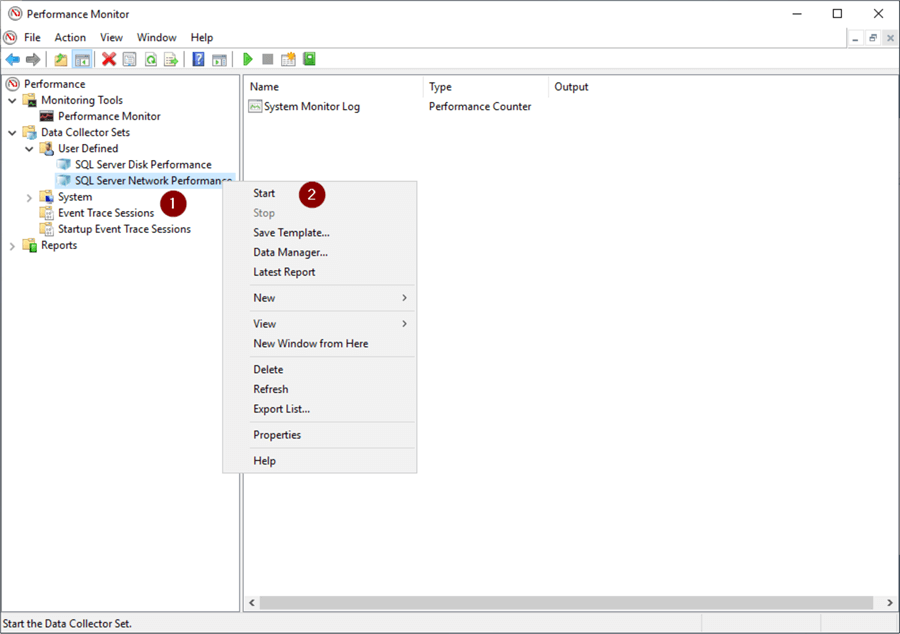900x634 pixels.
Task: Click the Export List toolbar icon
Action: pyautogui.click(x=170, y=60)
